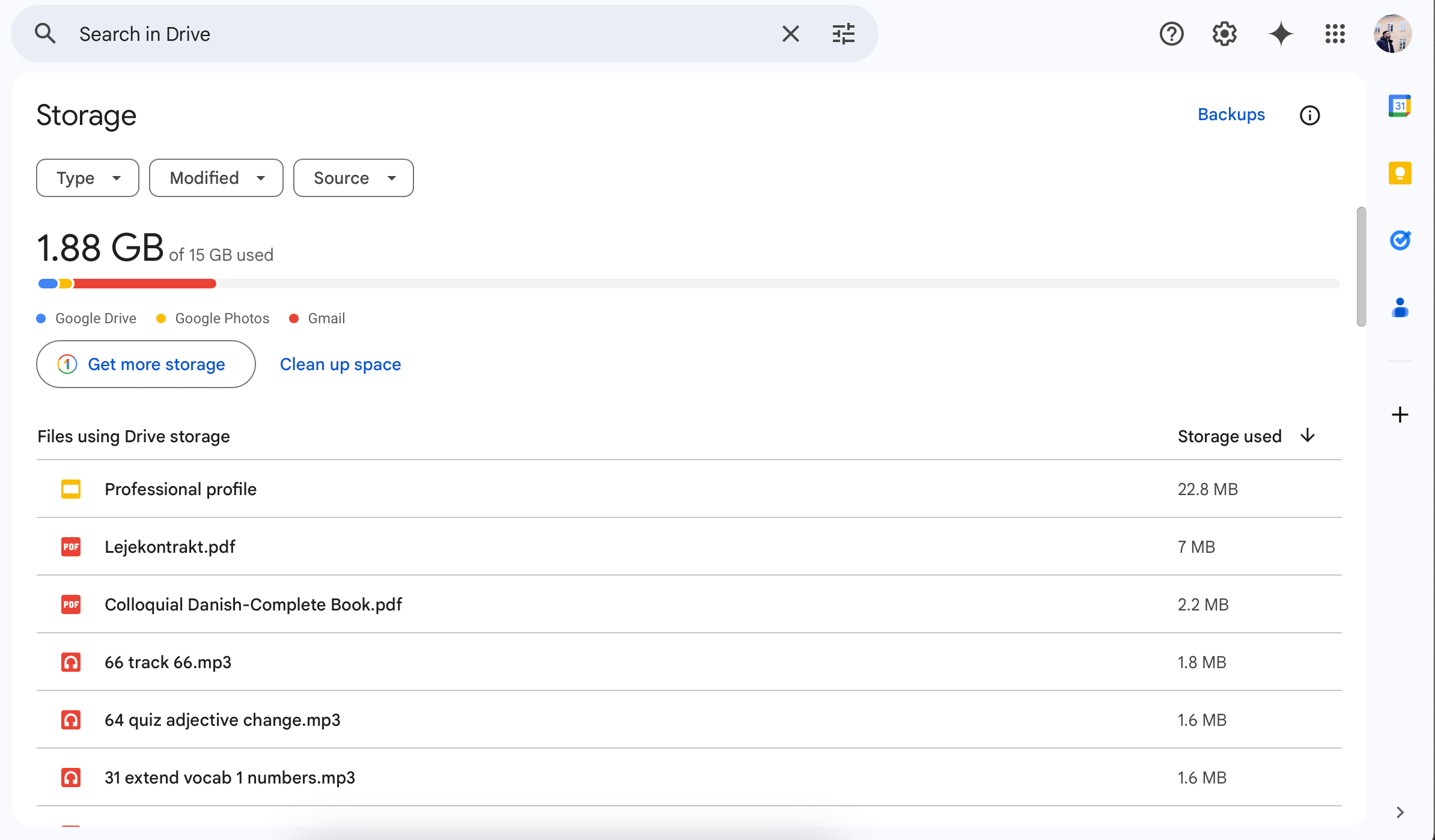Screen dimensions: 1435x840
Task: Expand the Source filter dropdown
Action: 353,178
